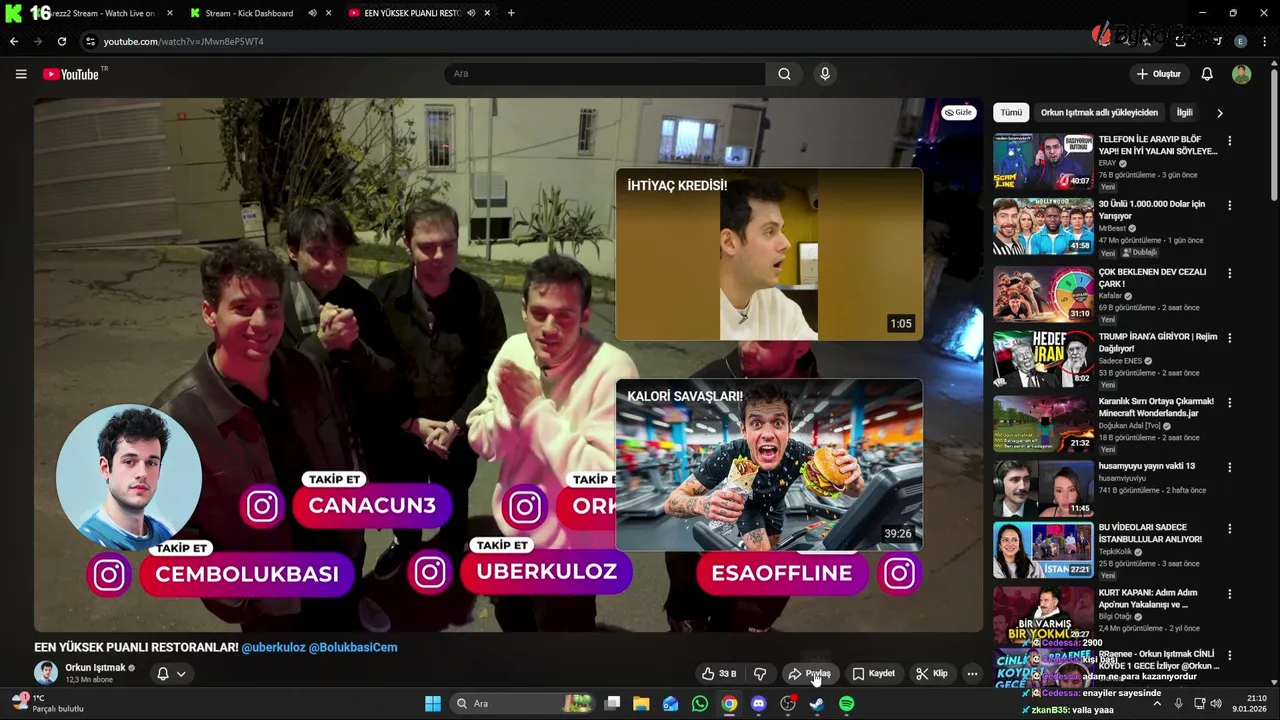Hide end screen cards with Gizle
The width and height of the screenshot is (1280, 720).
click(x=958, y=112)
